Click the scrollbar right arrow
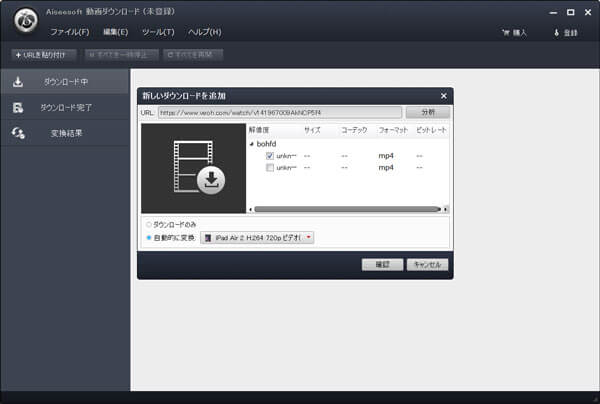The width and height of the screenshot is (600, 404). point(446,209)
